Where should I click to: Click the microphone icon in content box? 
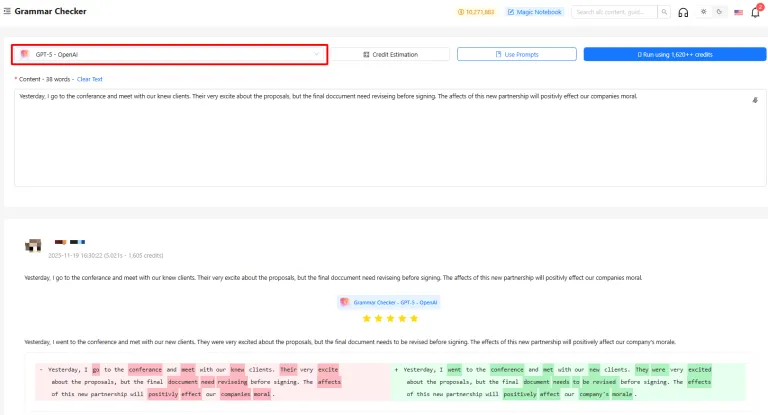[755, 100]
